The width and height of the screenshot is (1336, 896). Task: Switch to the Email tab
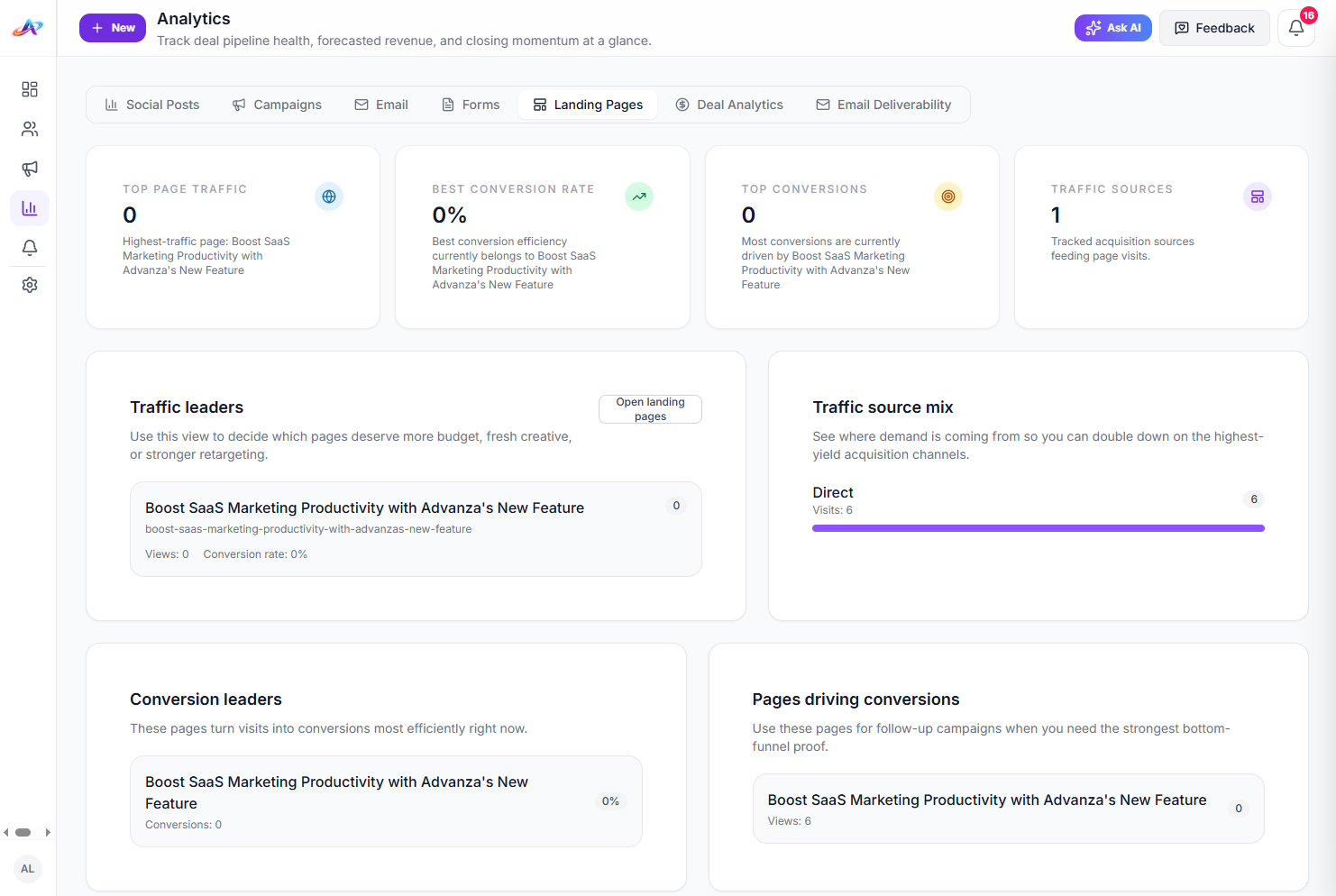(x=381, y=105)
